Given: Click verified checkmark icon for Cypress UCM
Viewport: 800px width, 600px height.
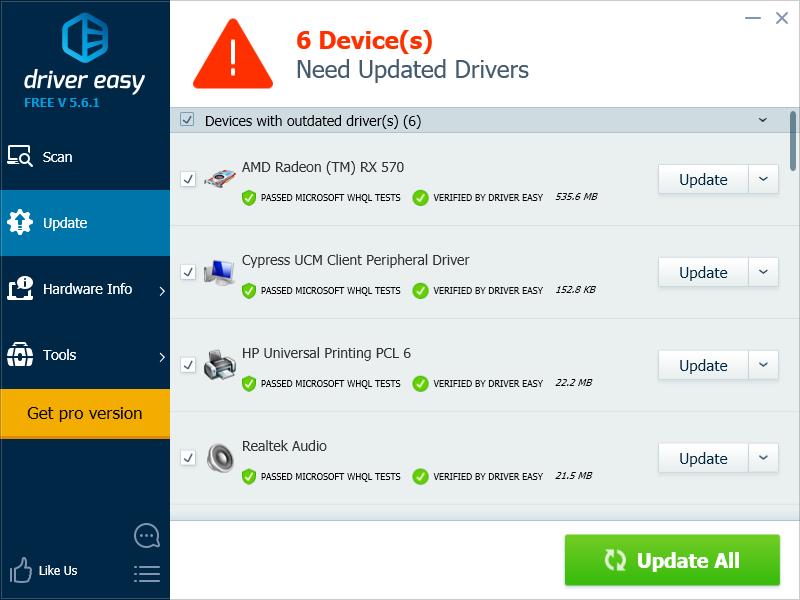Looking at the screenshot, I should pos(420,290).
